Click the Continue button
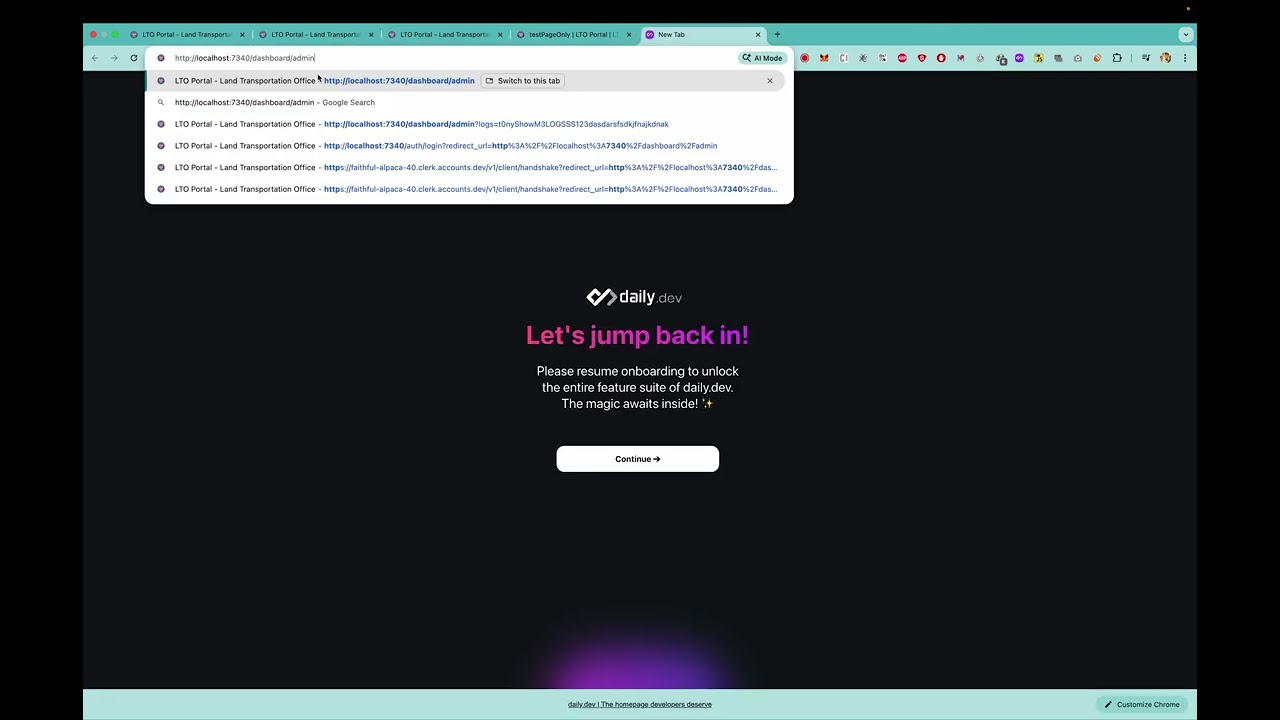The image size is (1280, 720). 637,459
